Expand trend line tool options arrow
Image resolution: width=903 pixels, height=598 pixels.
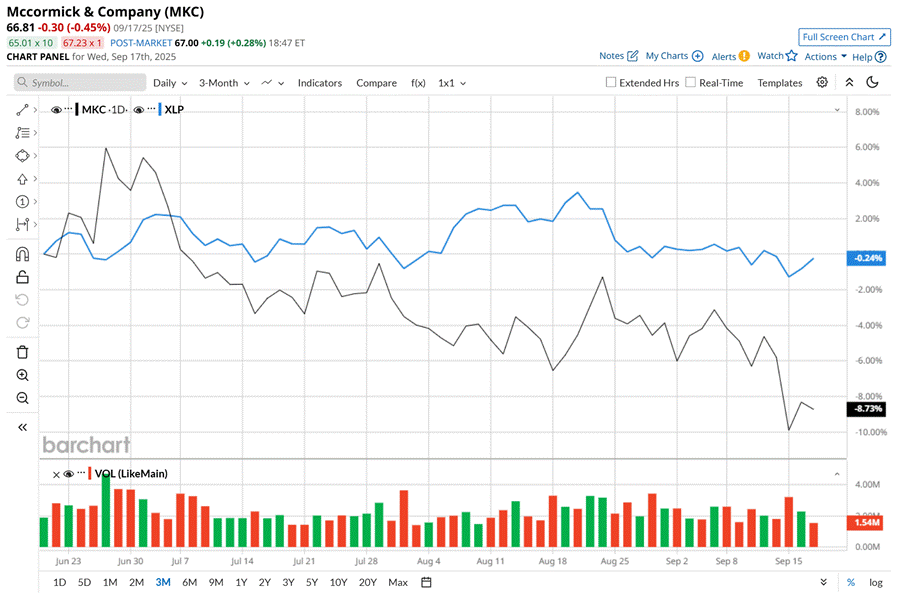35,110
